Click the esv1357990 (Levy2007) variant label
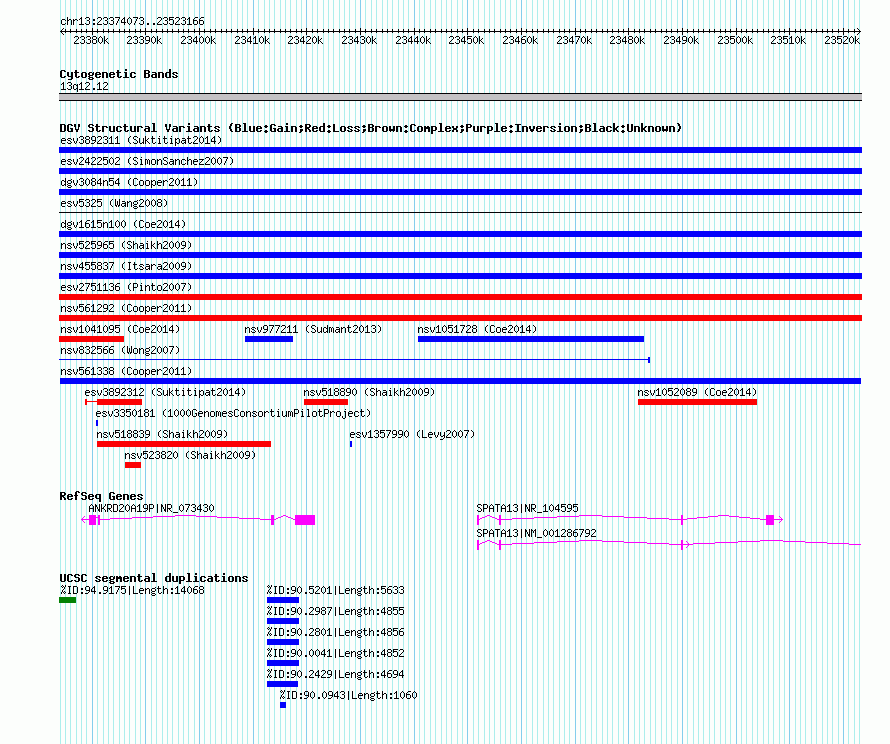890x744 pixels. pyautogui.click(x=412, y=434)
